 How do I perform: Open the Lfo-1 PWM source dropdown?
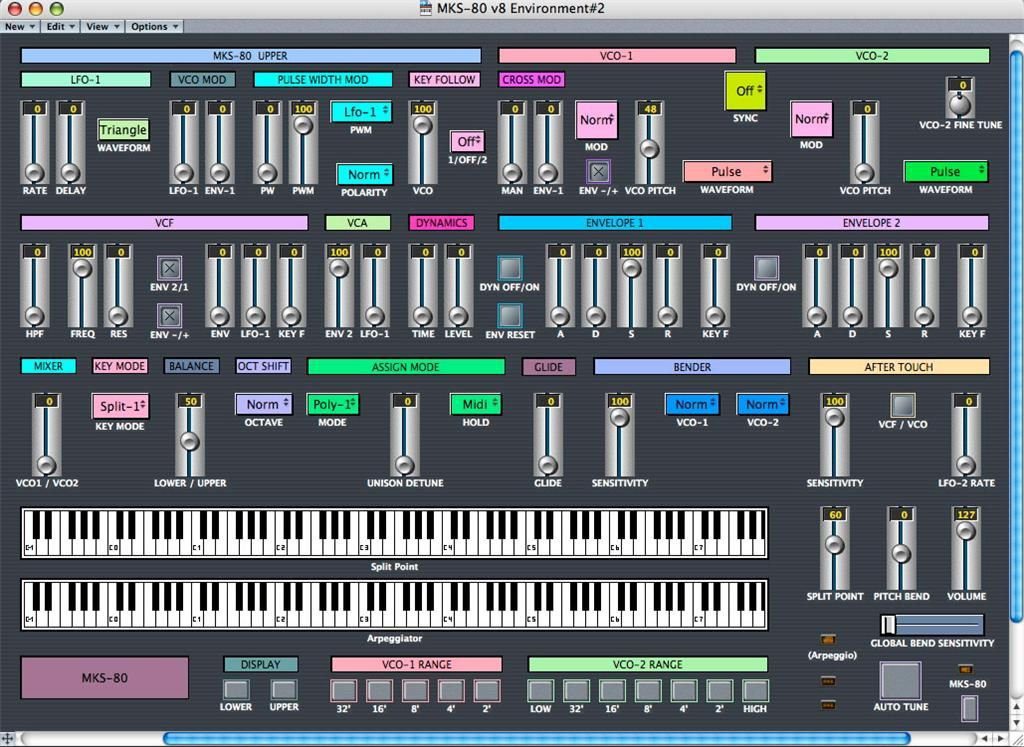361,112
